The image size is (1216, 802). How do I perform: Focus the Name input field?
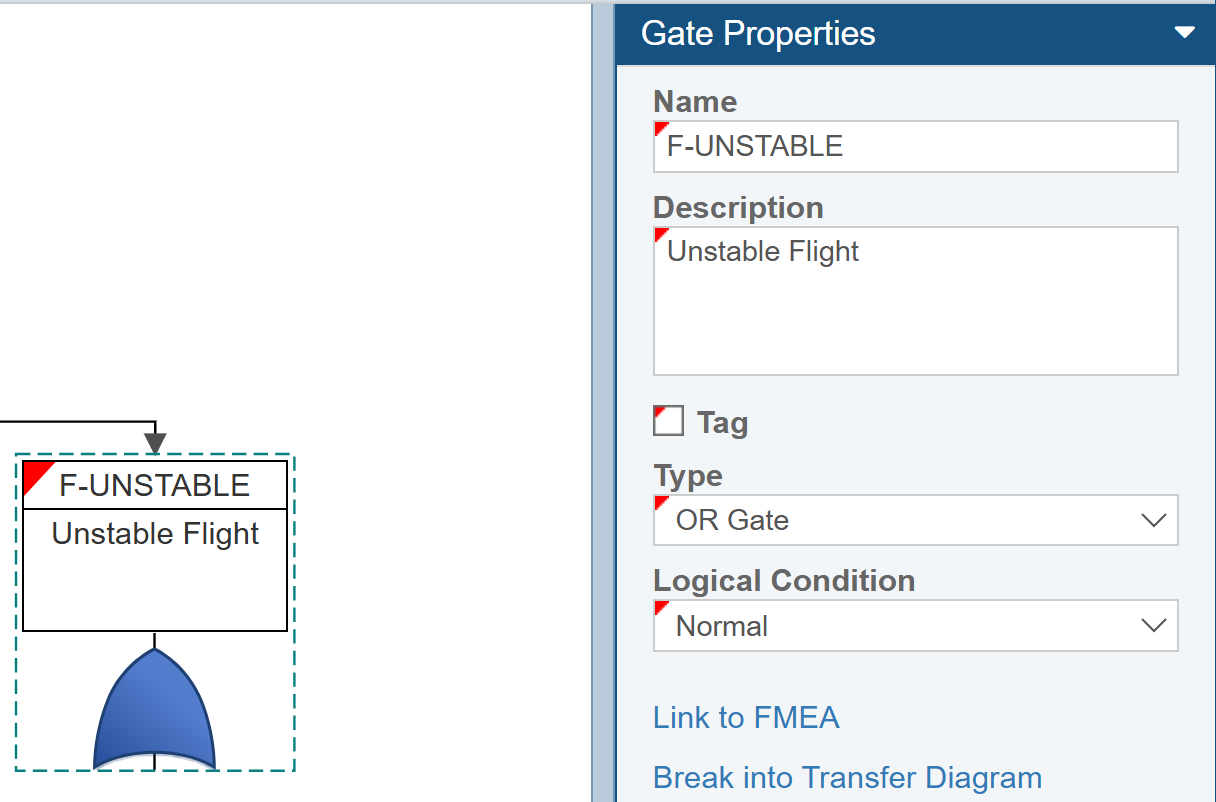click(x=915, y=146)
